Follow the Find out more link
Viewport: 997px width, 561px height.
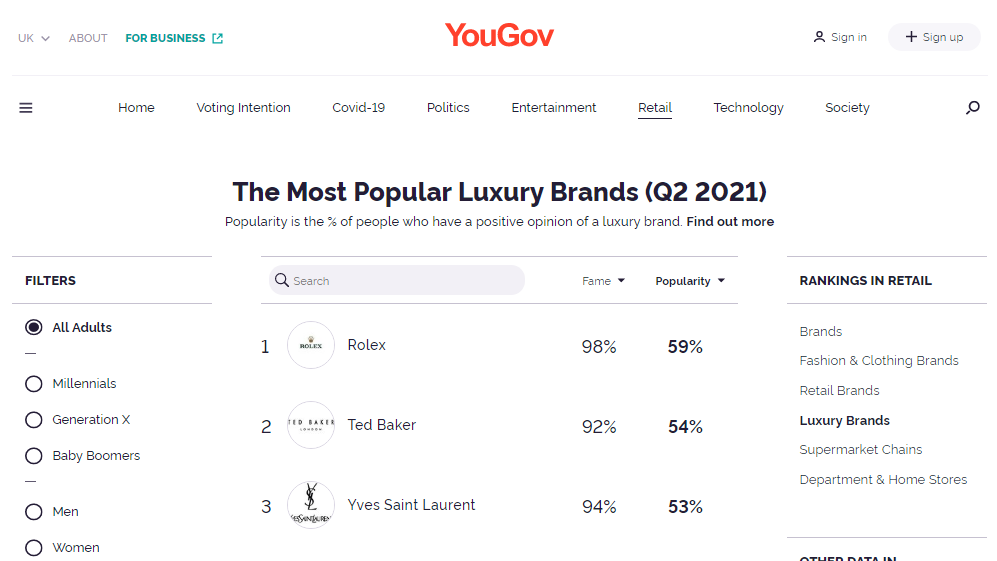click(730, 222)
